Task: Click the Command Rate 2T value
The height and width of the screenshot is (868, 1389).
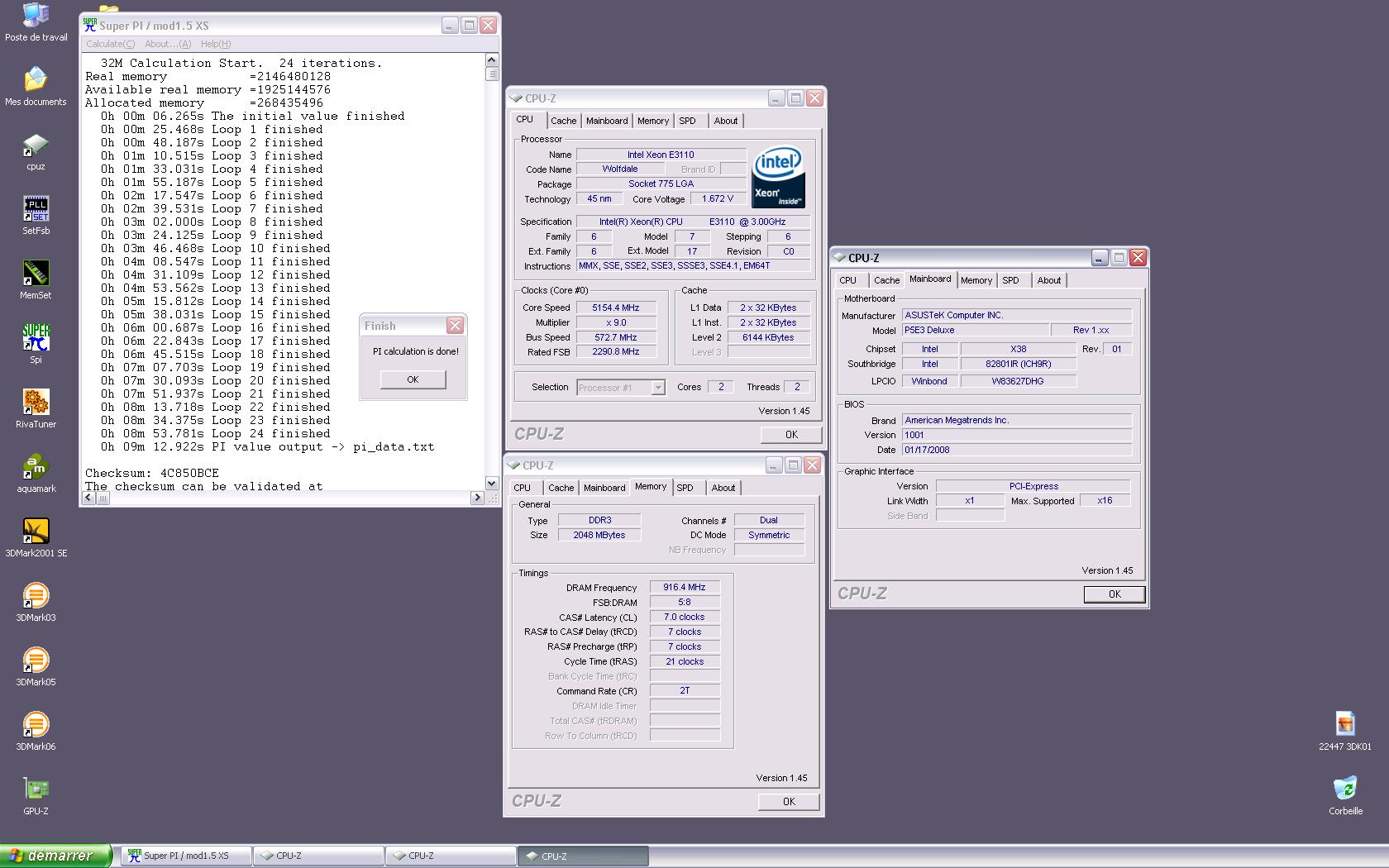Action: 685,690
